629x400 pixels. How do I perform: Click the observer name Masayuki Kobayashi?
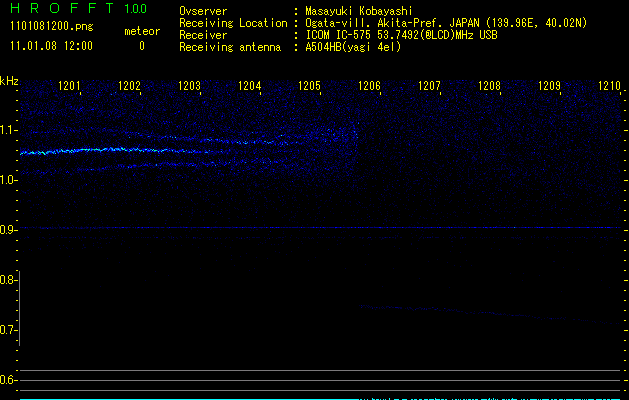pos(359,11)
